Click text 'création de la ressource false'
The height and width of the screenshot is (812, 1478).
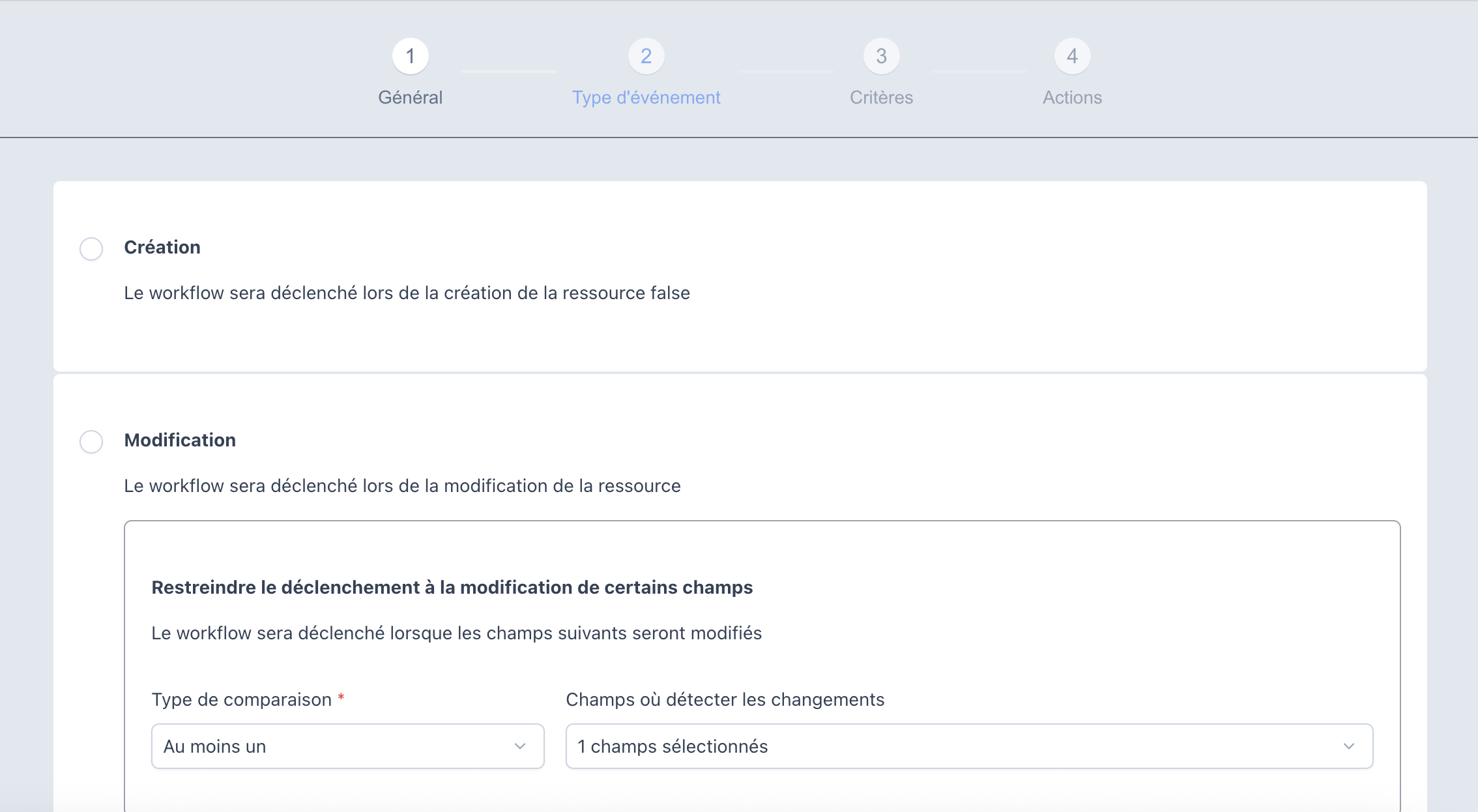tap(567, 293)
